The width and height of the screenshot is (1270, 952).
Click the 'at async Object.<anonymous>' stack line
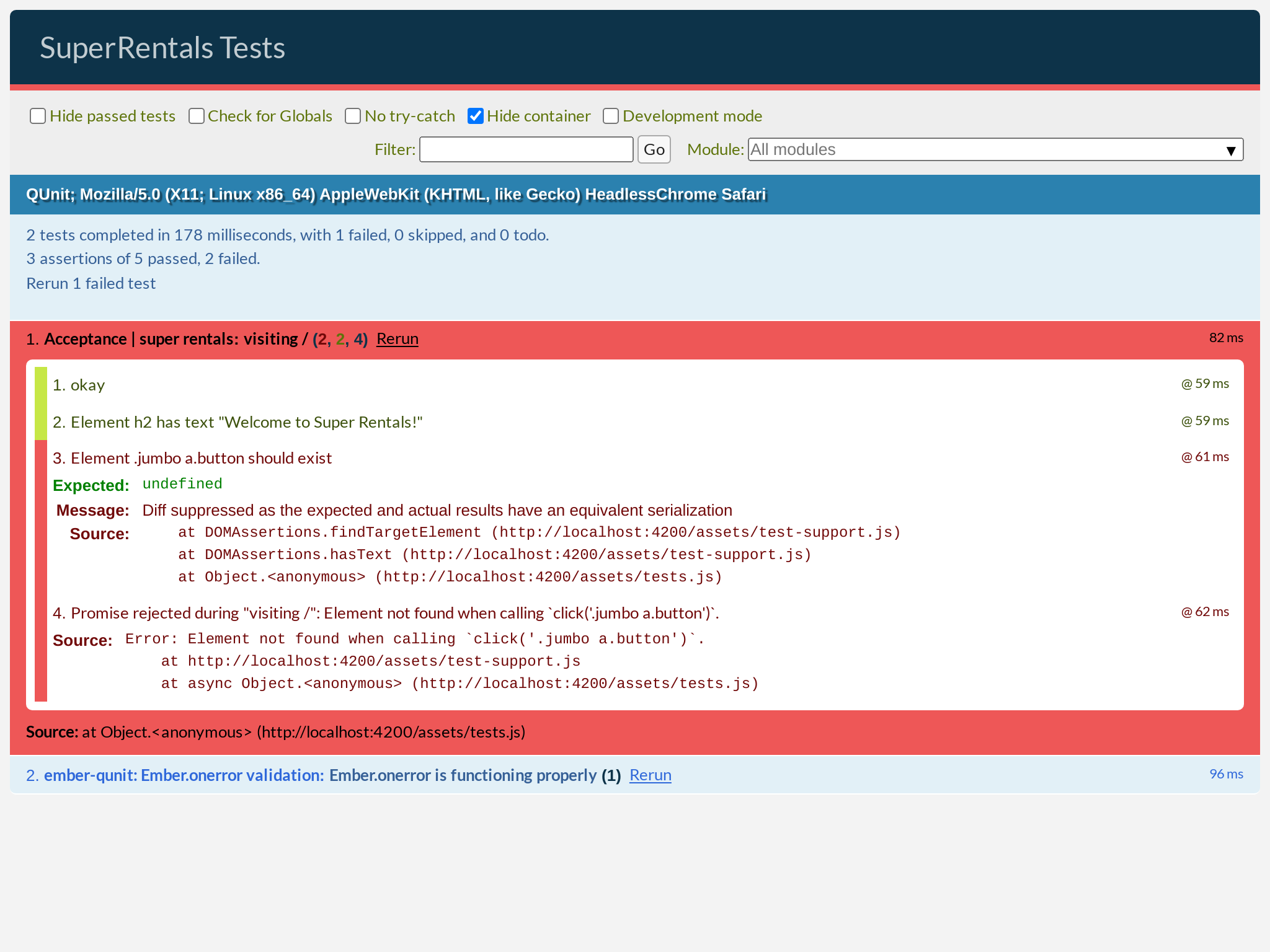460,684
